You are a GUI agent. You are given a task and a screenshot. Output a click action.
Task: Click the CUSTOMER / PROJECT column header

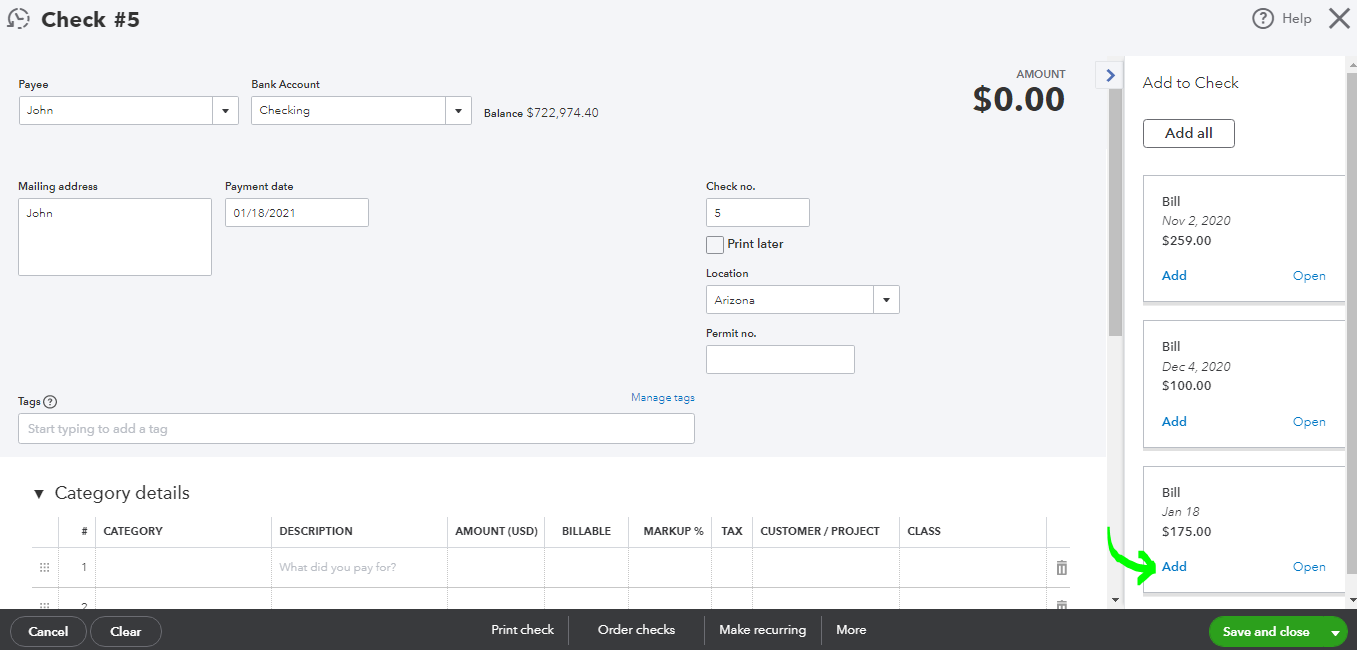820,532
